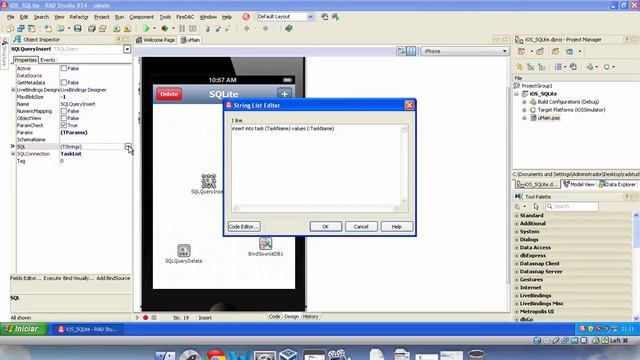This screenshot has width=640, height=360.
Task: Click the Save floppy disk toolbar icon
Action: click(x=78, y=29)
